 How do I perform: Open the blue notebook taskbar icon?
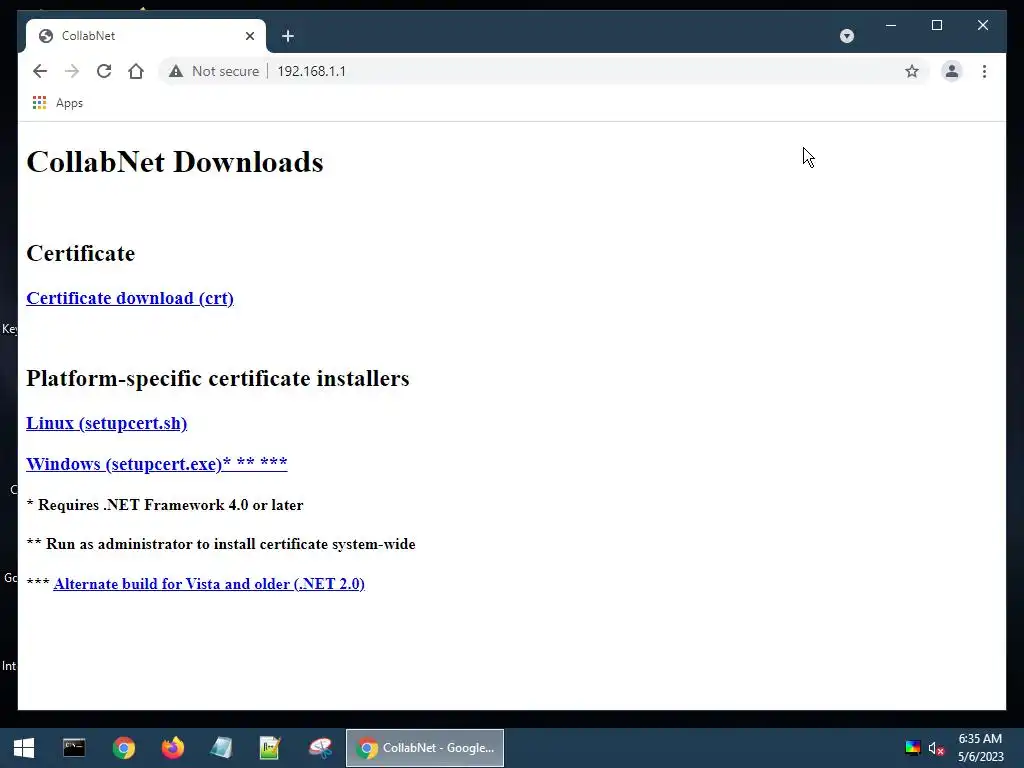click(x=221, y=748)
